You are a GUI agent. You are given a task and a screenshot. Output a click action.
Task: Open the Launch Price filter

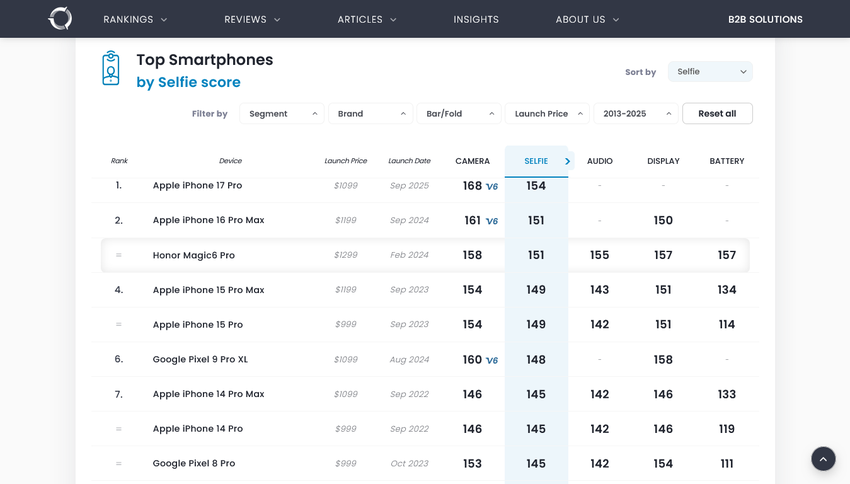coord(547,114)
